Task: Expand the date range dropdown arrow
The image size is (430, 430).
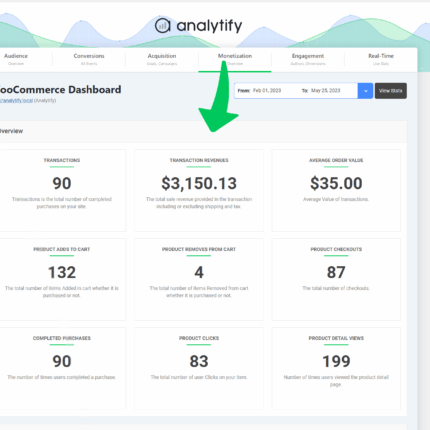Action: (x=365, y=91)
